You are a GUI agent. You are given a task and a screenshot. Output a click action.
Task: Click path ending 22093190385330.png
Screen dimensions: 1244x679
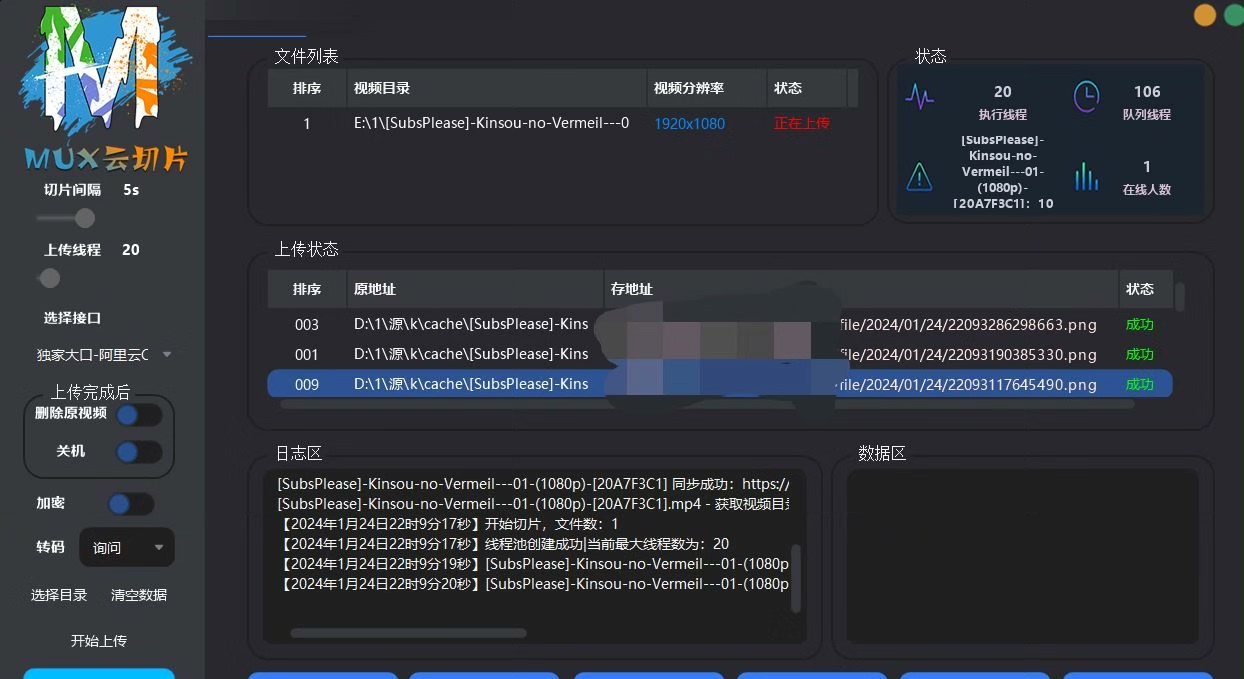pos(966,355)
